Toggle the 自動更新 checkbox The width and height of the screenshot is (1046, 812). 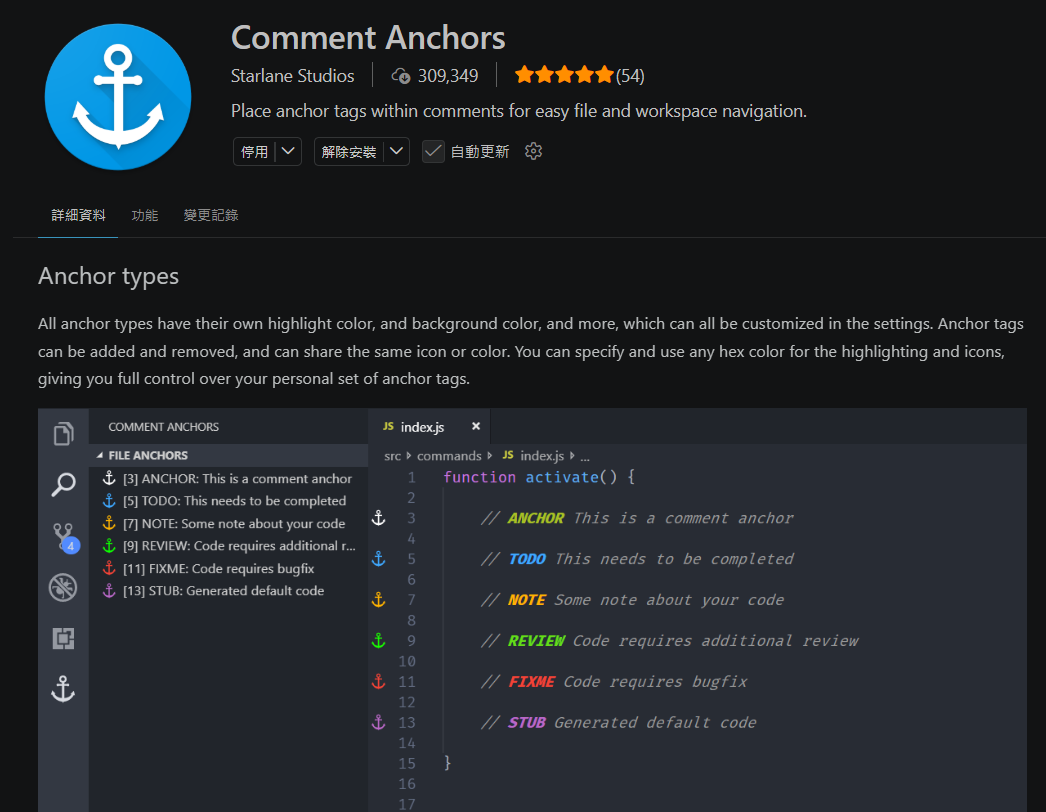433,151
